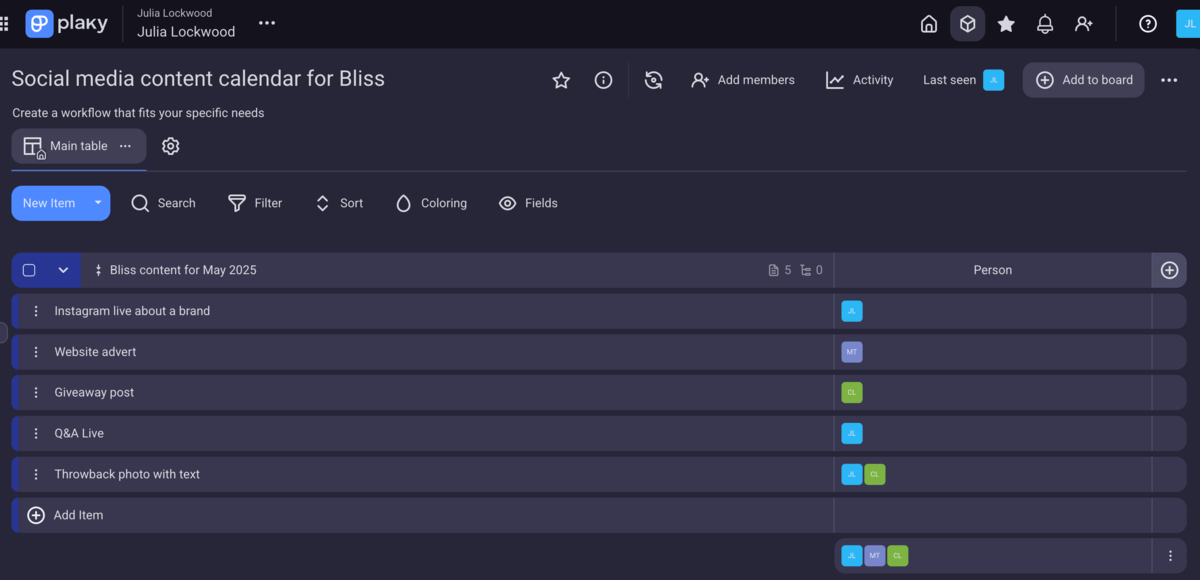Screen dimensions: 1200x580
Task: Expand the New Item dropdown arrow
Action: click(98, 203)
